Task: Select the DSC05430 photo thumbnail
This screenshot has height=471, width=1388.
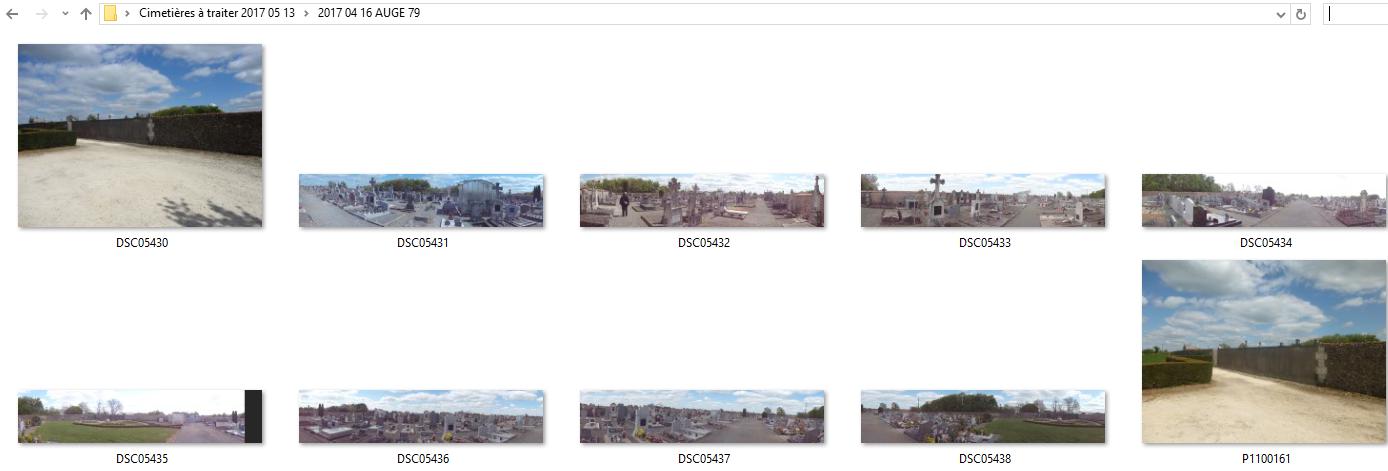Action: 140,136
